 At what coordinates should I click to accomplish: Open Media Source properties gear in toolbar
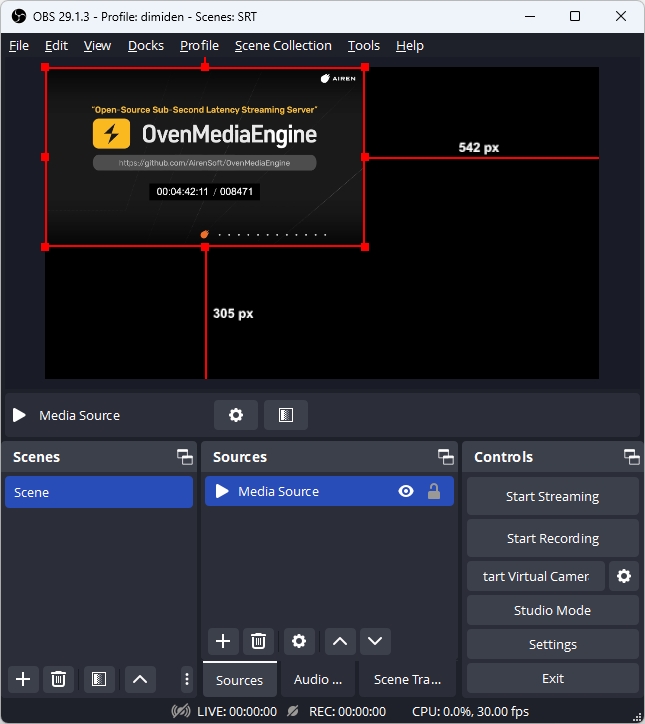pyautogui.click(x=236, y=415)
